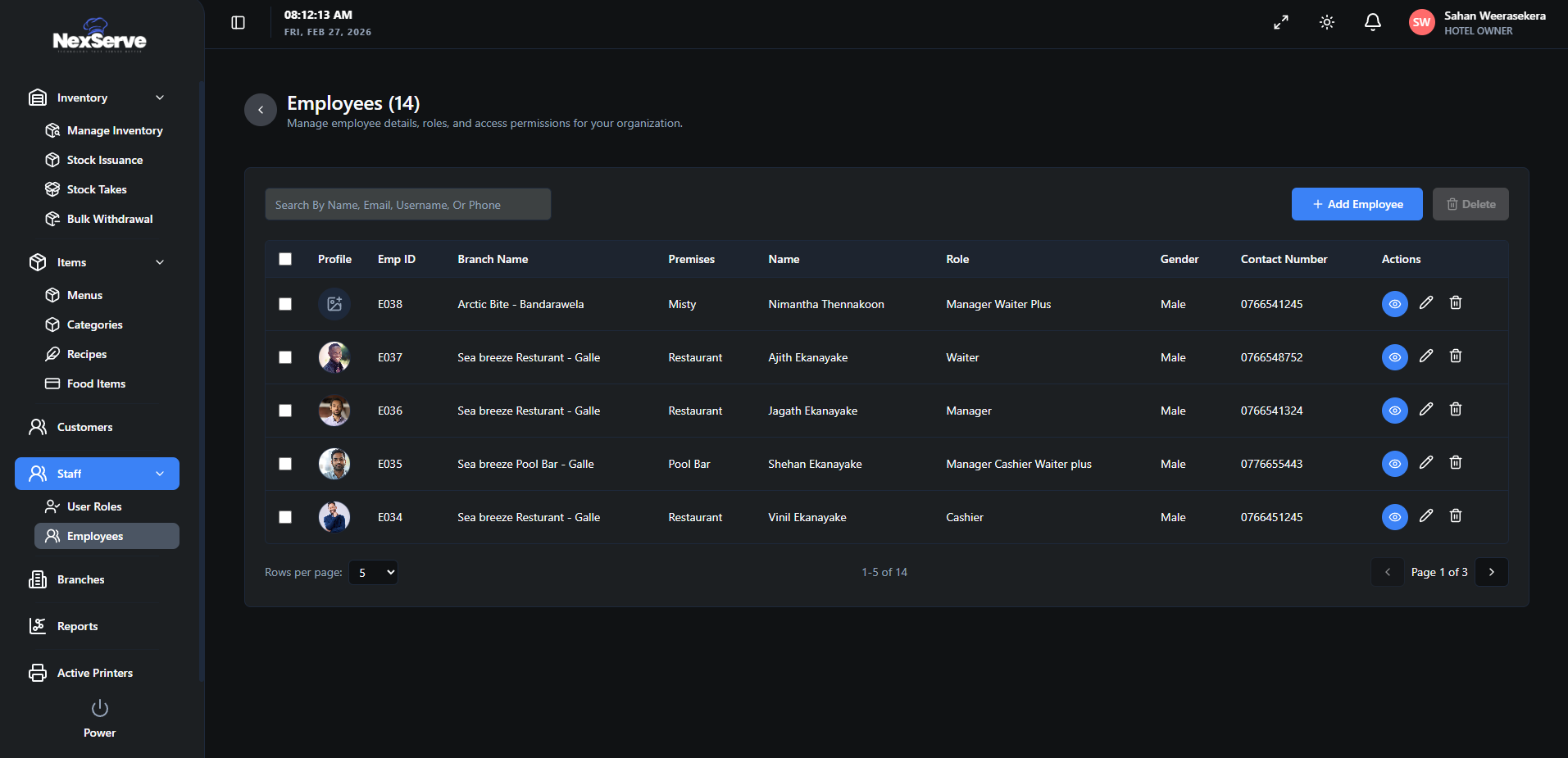Screen dimensions: 1568x758
Task: Navigate to Stock Issuance
Action: (105, 160)
